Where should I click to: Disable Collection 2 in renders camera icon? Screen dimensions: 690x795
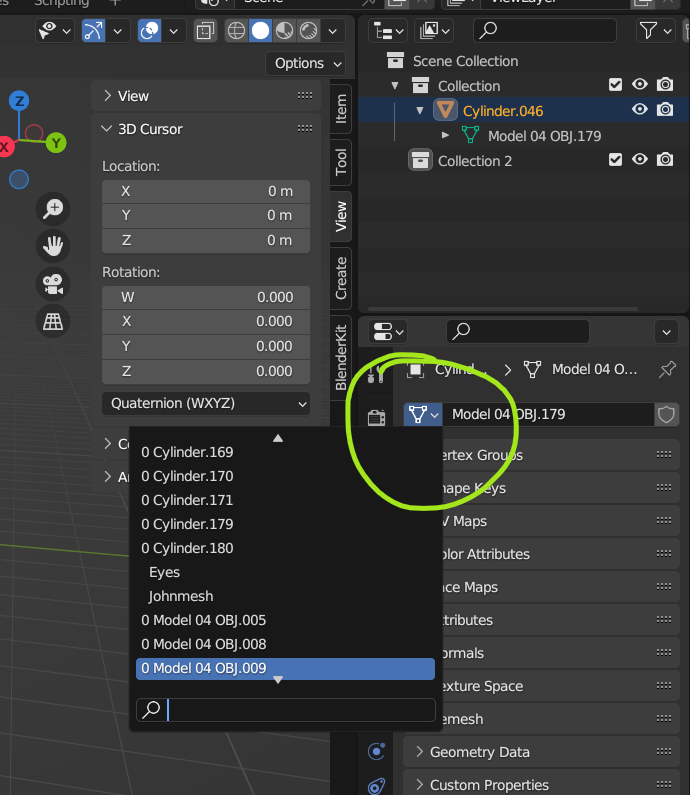point(665,160)
